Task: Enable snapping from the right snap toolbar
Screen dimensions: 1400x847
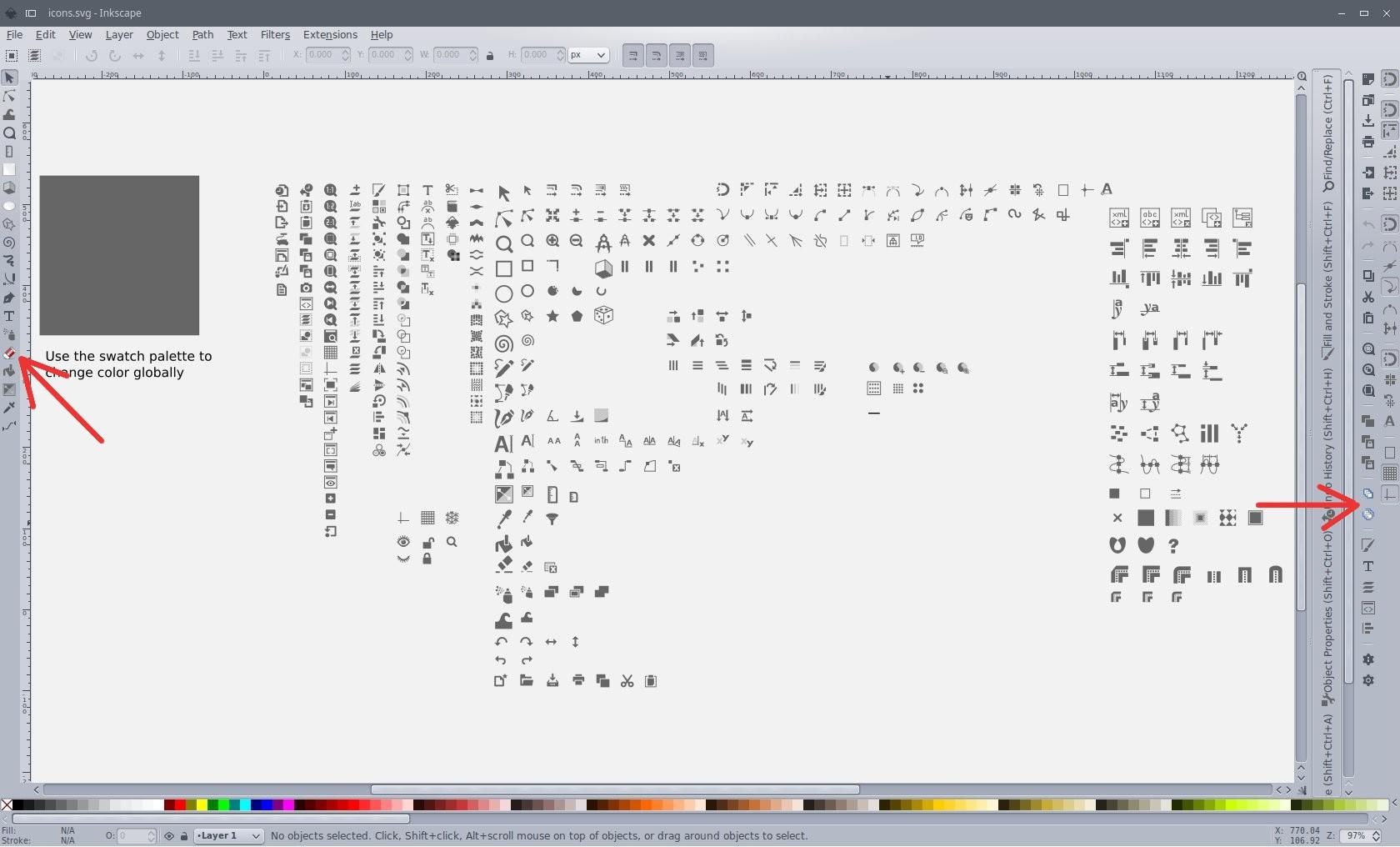Action: tap(1389, 81)
